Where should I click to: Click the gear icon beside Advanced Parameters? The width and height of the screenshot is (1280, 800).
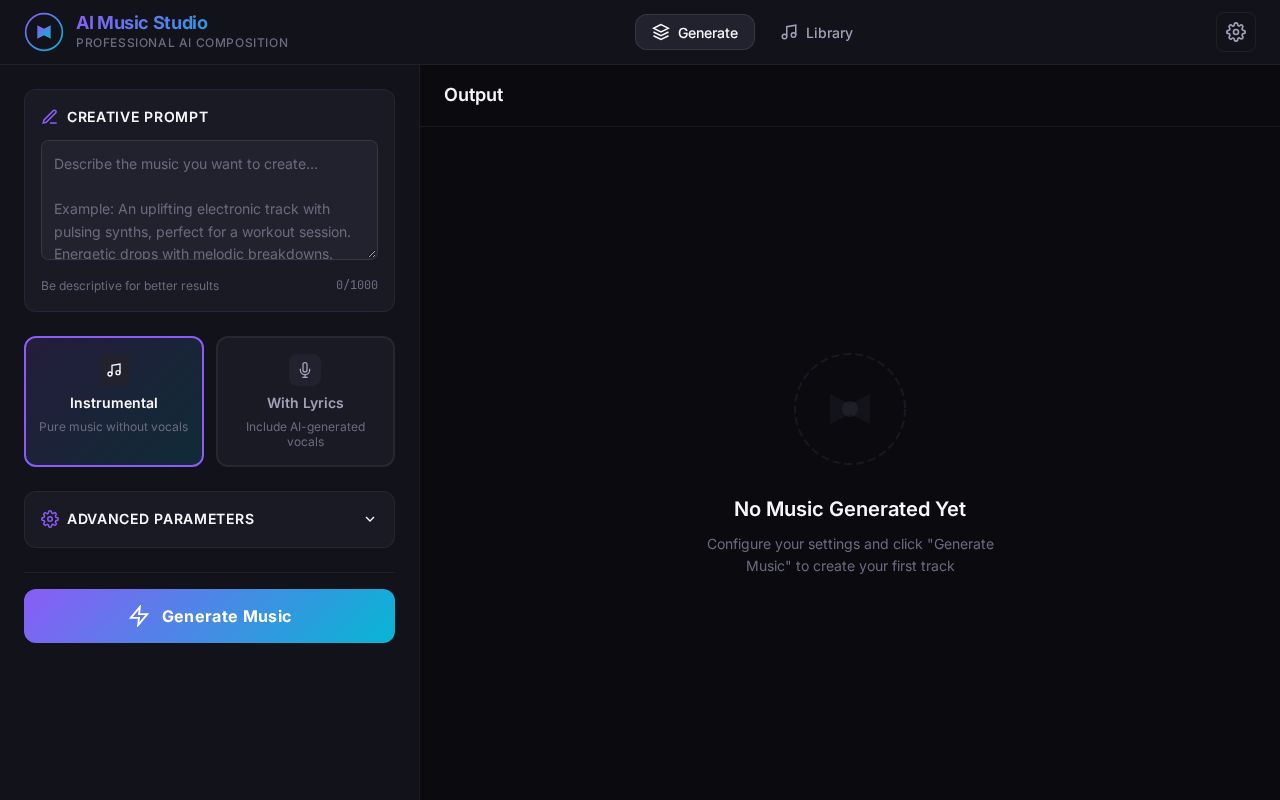50,519
